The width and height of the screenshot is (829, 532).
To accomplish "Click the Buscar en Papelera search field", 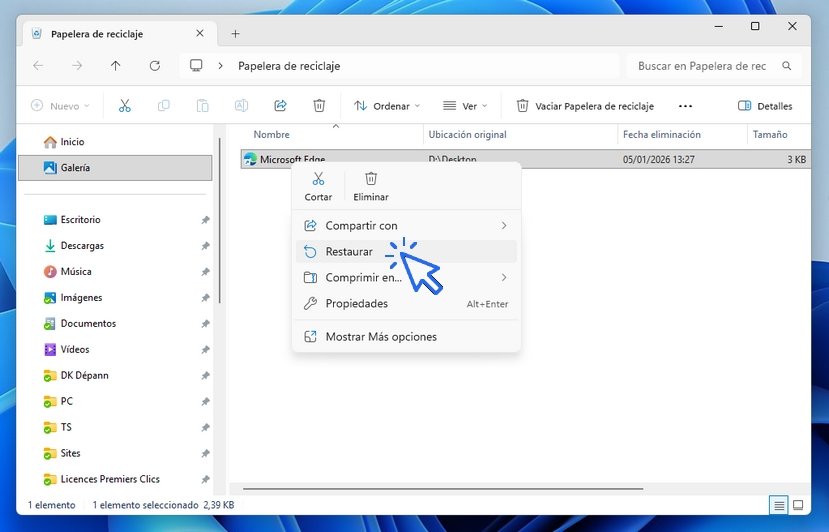I will 702,66.
